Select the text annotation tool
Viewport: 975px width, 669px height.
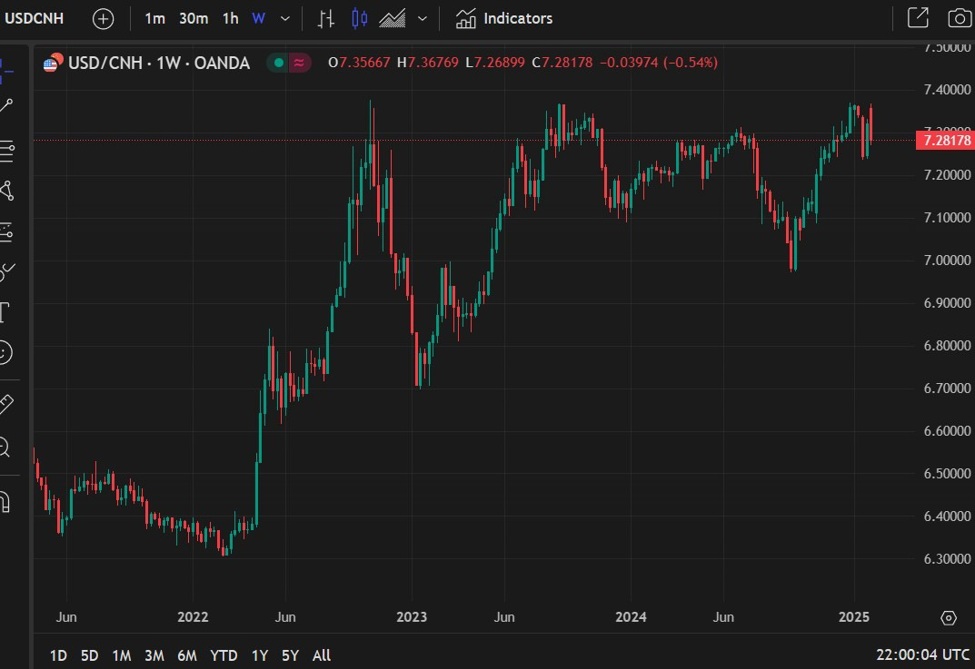(10, 310)
